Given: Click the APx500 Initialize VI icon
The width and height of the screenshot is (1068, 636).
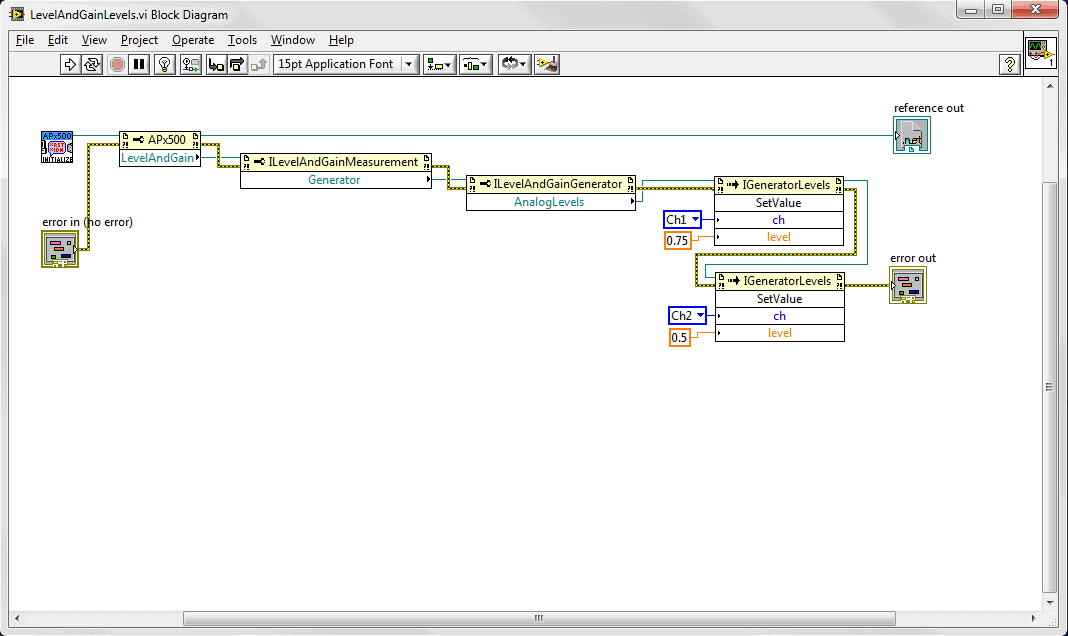Looking at the screenshot, I should coord(57,147).
